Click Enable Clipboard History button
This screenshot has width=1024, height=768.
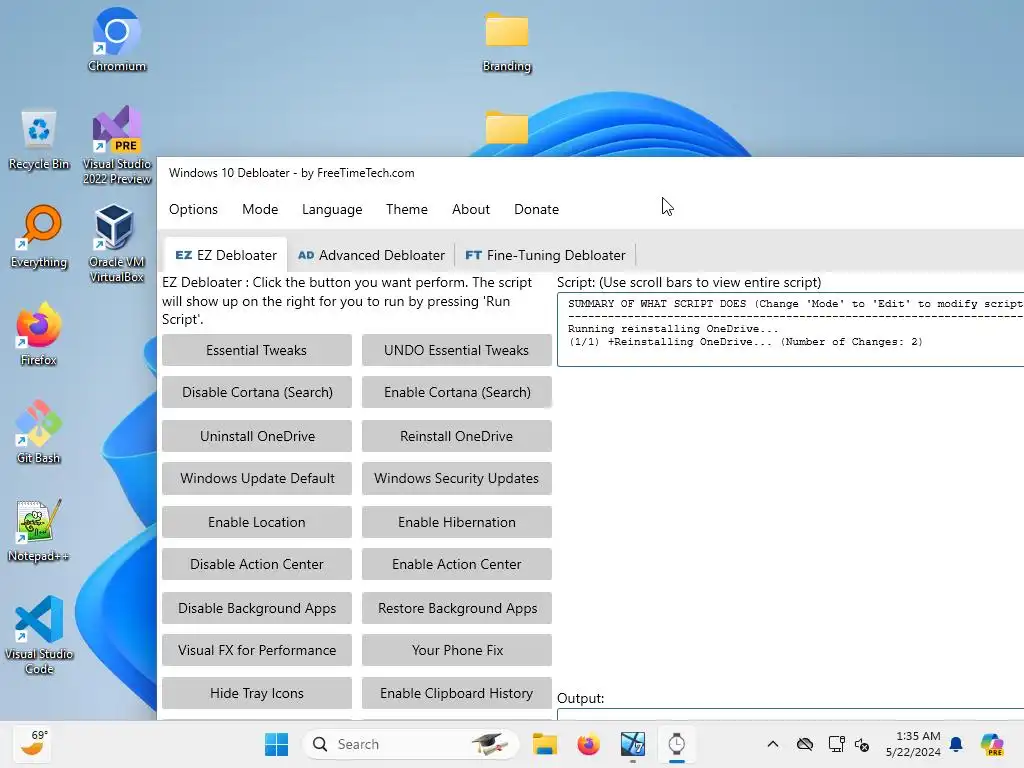456,693
